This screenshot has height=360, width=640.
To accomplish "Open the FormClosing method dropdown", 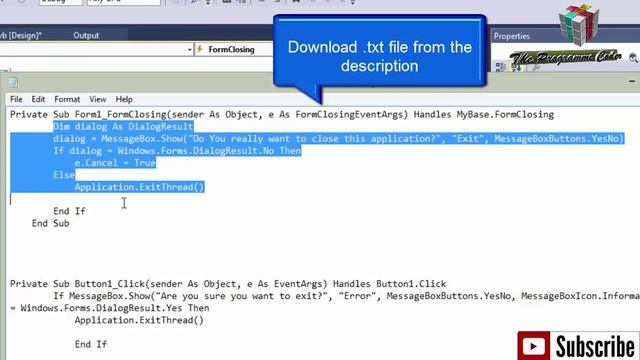I will click(x=234, y=49).
